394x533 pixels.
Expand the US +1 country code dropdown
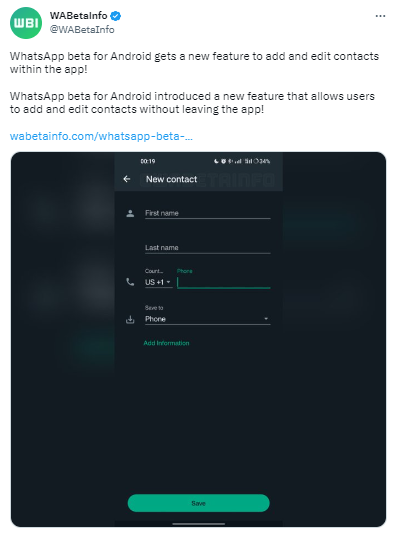click(158, 282)
